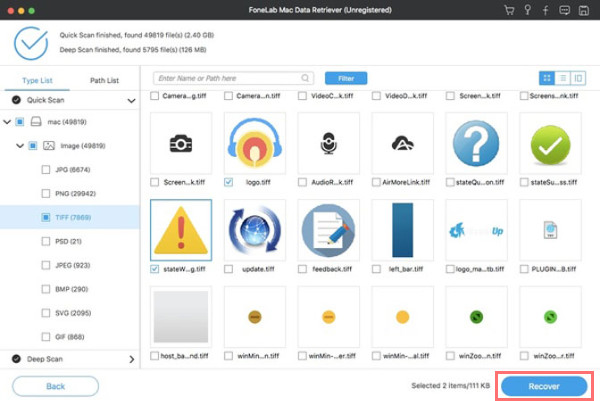
Task: Tick the GIF (868) checkbox
Action: 46,337
